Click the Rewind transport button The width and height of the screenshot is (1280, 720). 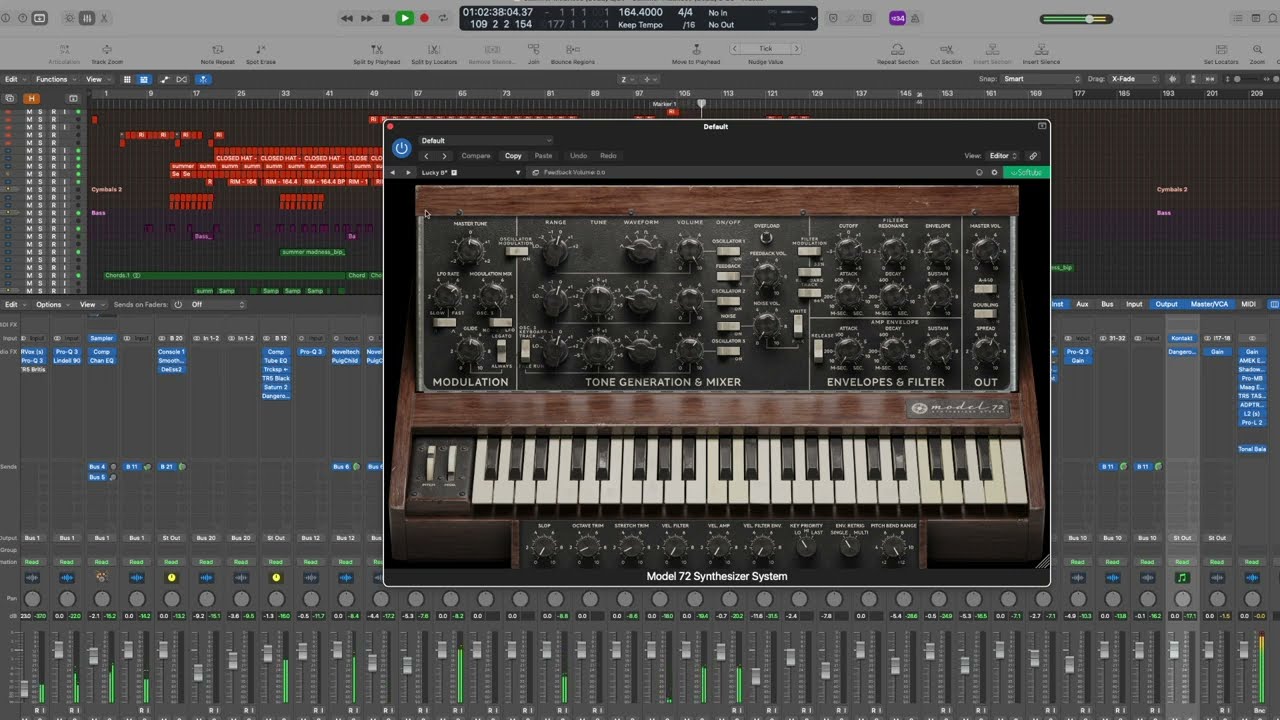(x=347, y=18)
